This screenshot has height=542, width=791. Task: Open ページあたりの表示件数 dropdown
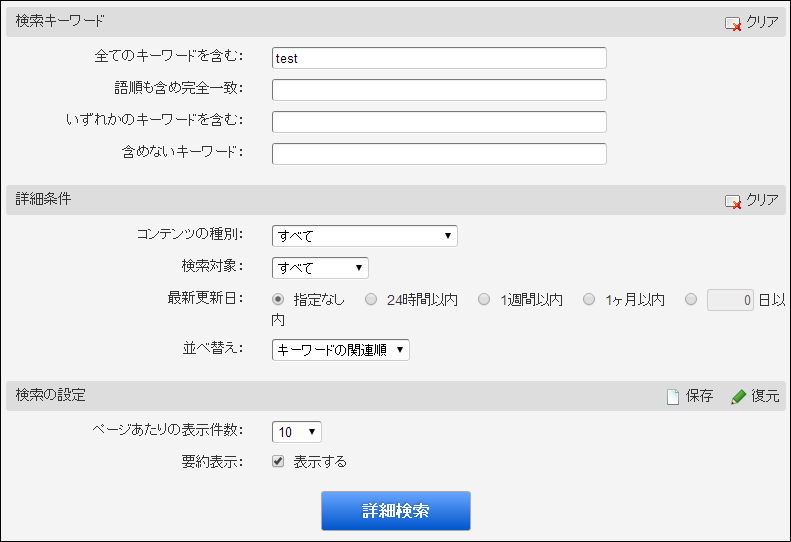click(x=297, y=431)
